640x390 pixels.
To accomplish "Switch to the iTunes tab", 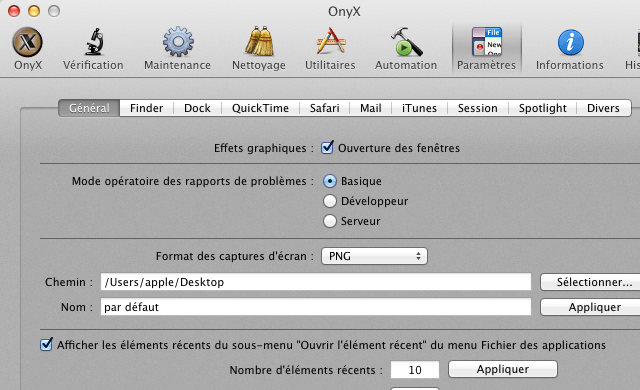I will 420,108.
